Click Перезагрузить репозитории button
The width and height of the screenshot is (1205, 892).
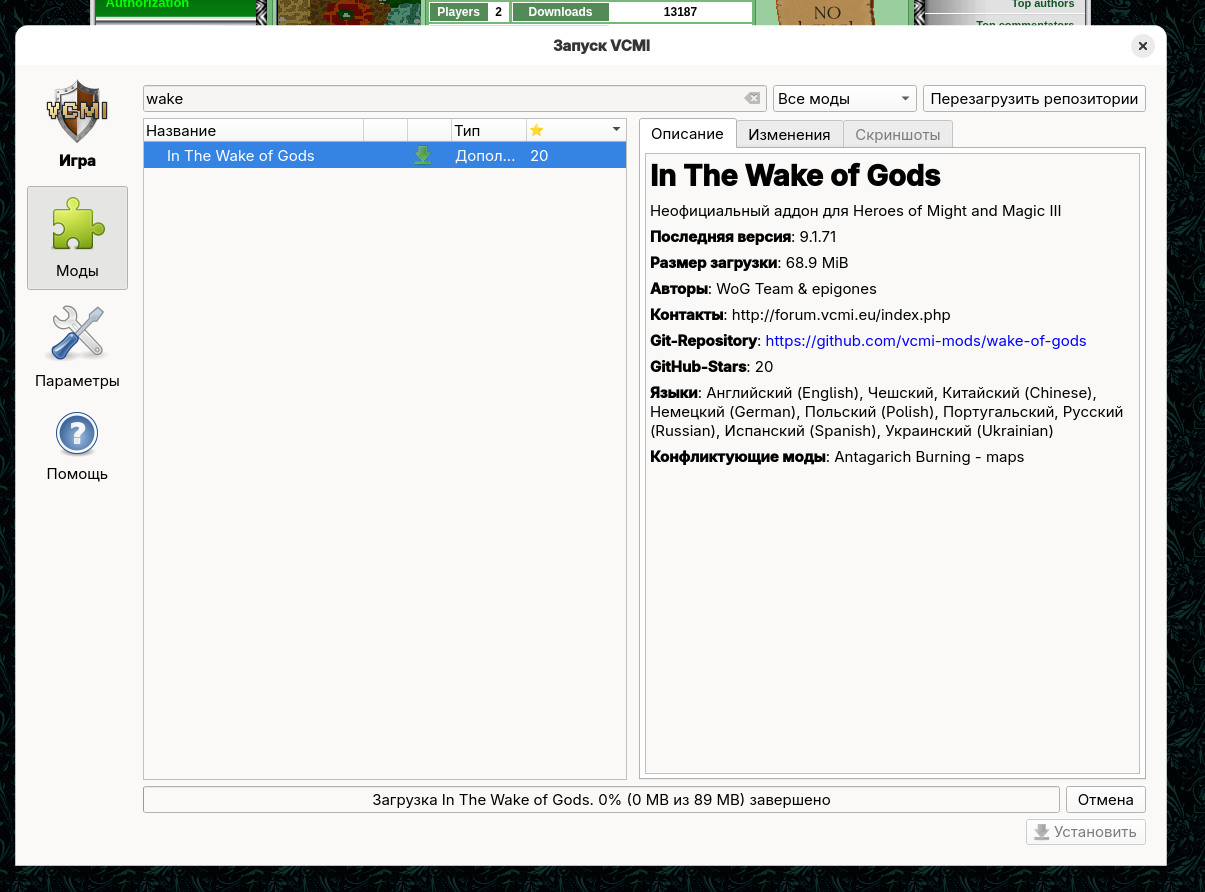tap(1034, 98)
